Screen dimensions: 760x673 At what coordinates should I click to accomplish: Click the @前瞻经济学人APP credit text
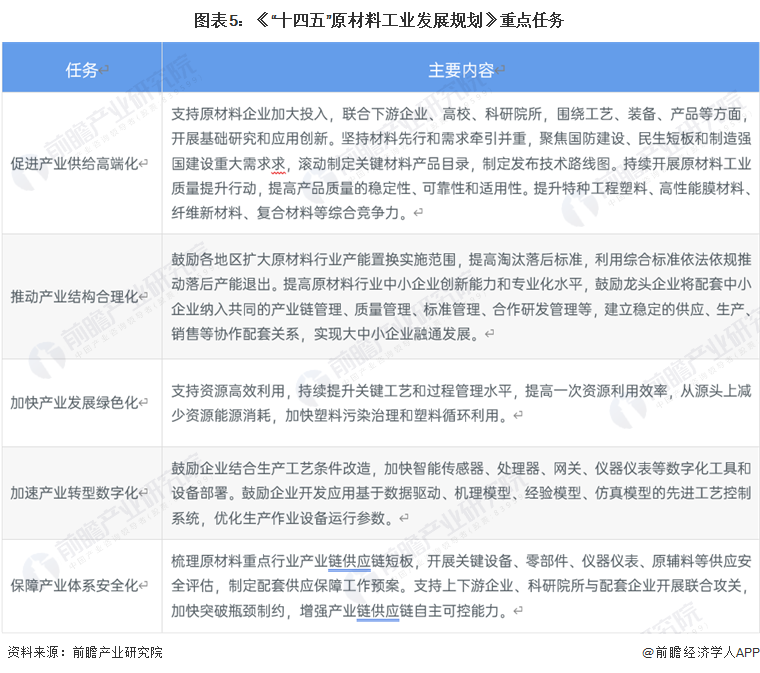click(x=700, y=652)
